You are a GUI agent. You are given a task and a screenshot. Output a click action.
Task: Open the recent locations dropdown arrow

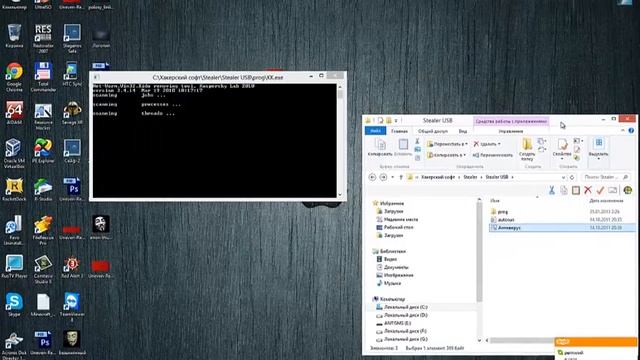(x=393, y=177)
